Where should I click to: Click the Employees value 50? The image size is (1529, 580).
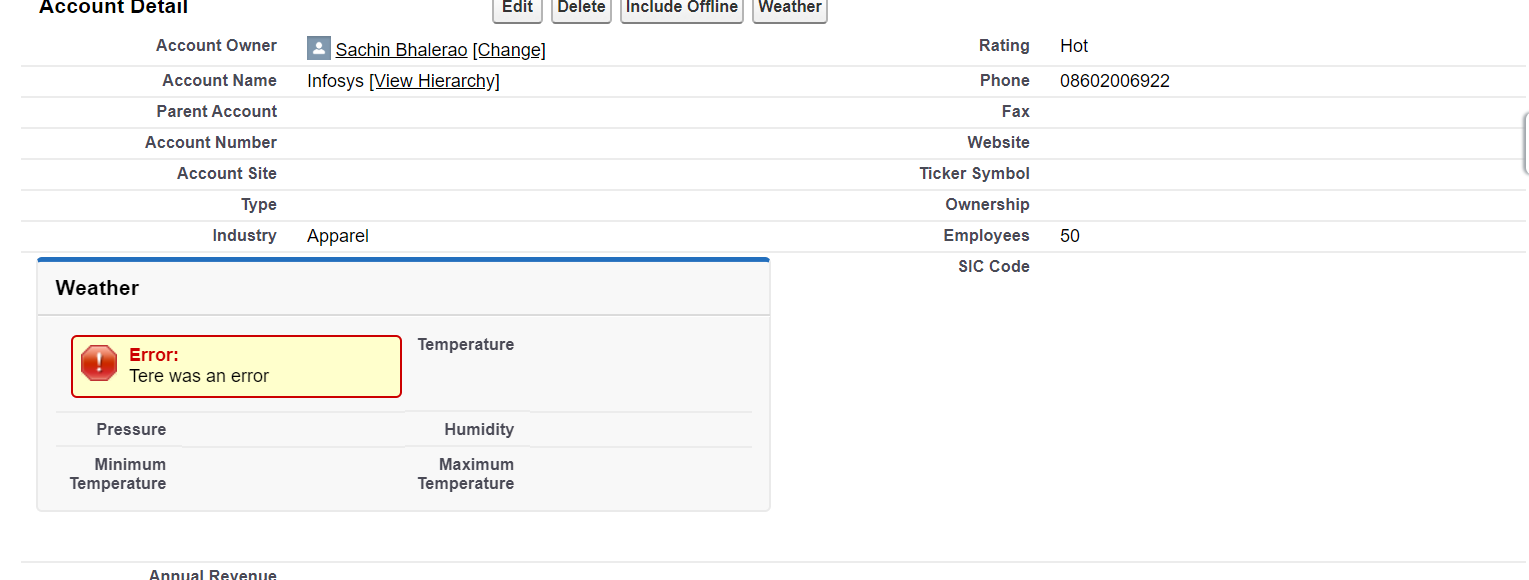pyautogui.click(x=1070, y=236)
